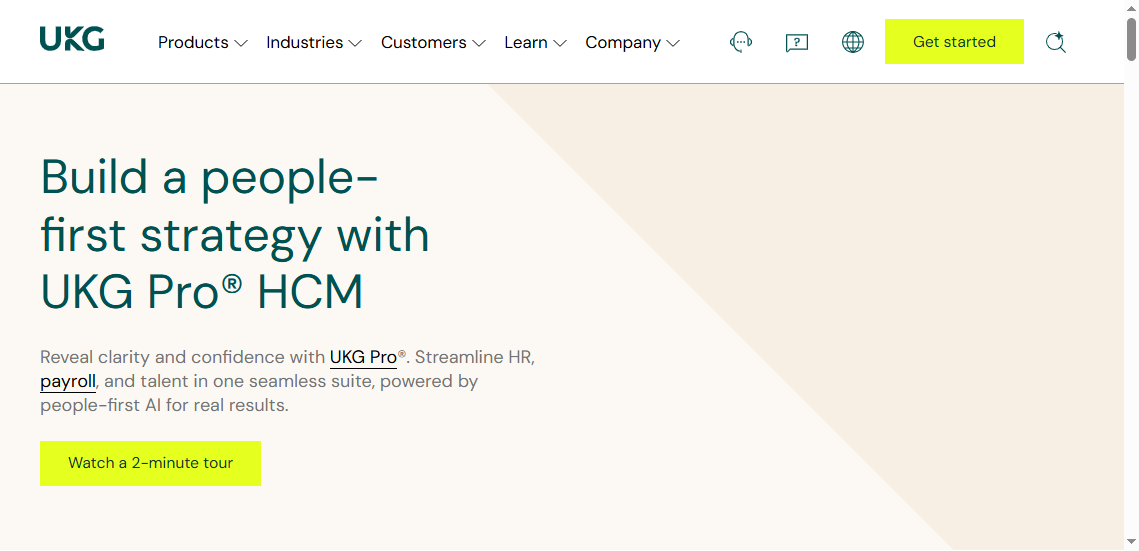Open the globe language selector icon
This screenshot has height=551, width=1139.
(x=853, y=42)
